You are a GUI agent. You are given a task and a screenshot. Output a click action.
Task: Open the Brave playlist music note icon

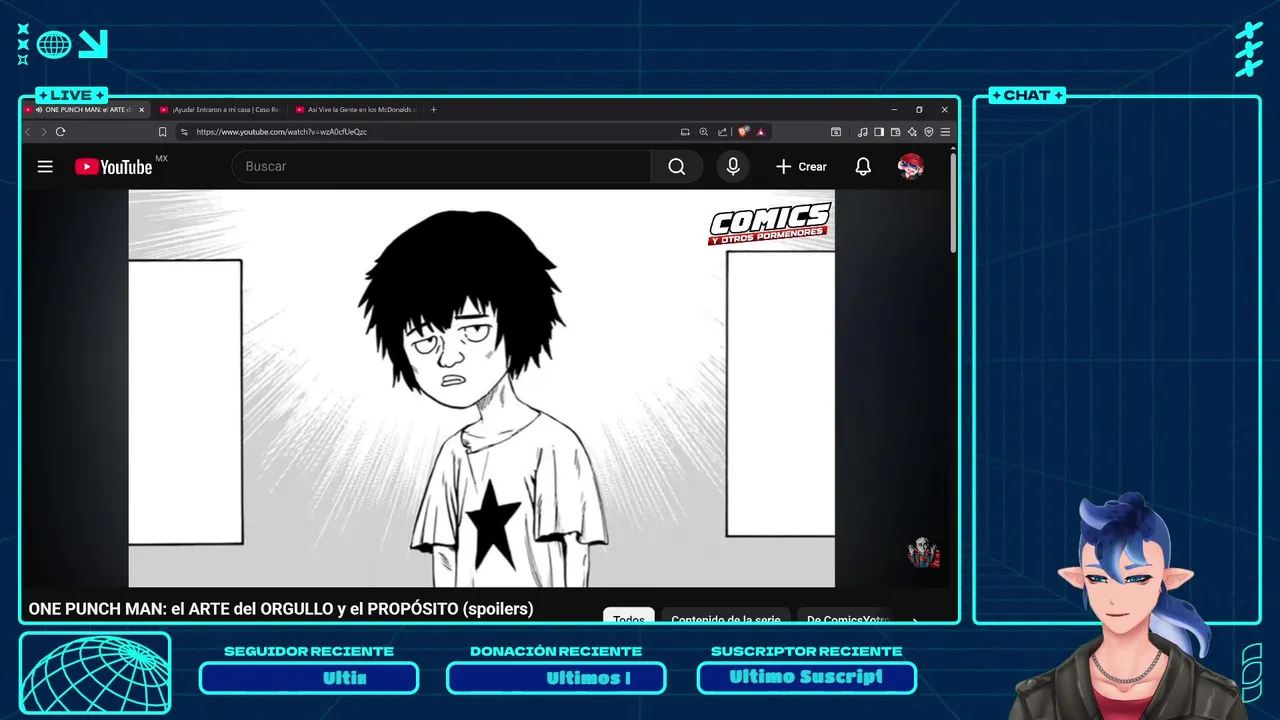coord(862,132)
